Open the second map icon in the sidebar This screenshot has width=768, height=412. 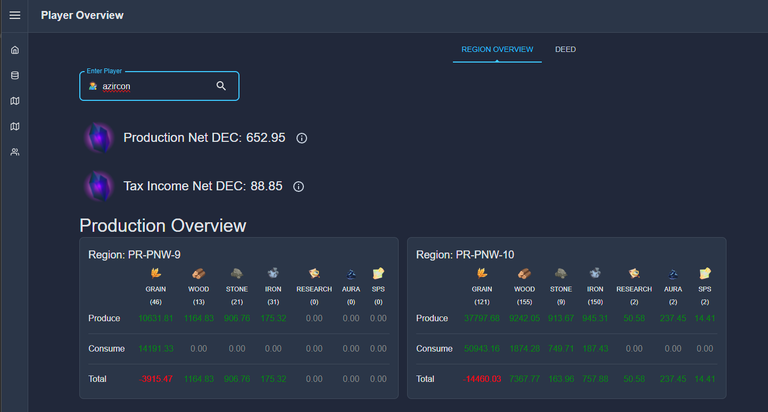pos(15,126)
